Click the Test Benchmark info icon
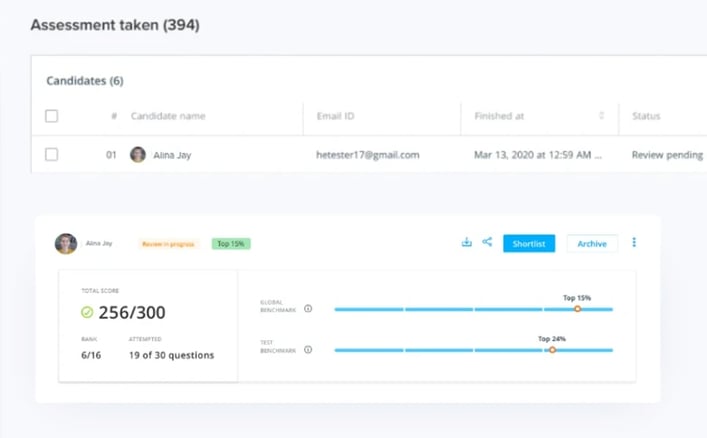This screenshot has height=438, width=707. [x=308, y=350]
